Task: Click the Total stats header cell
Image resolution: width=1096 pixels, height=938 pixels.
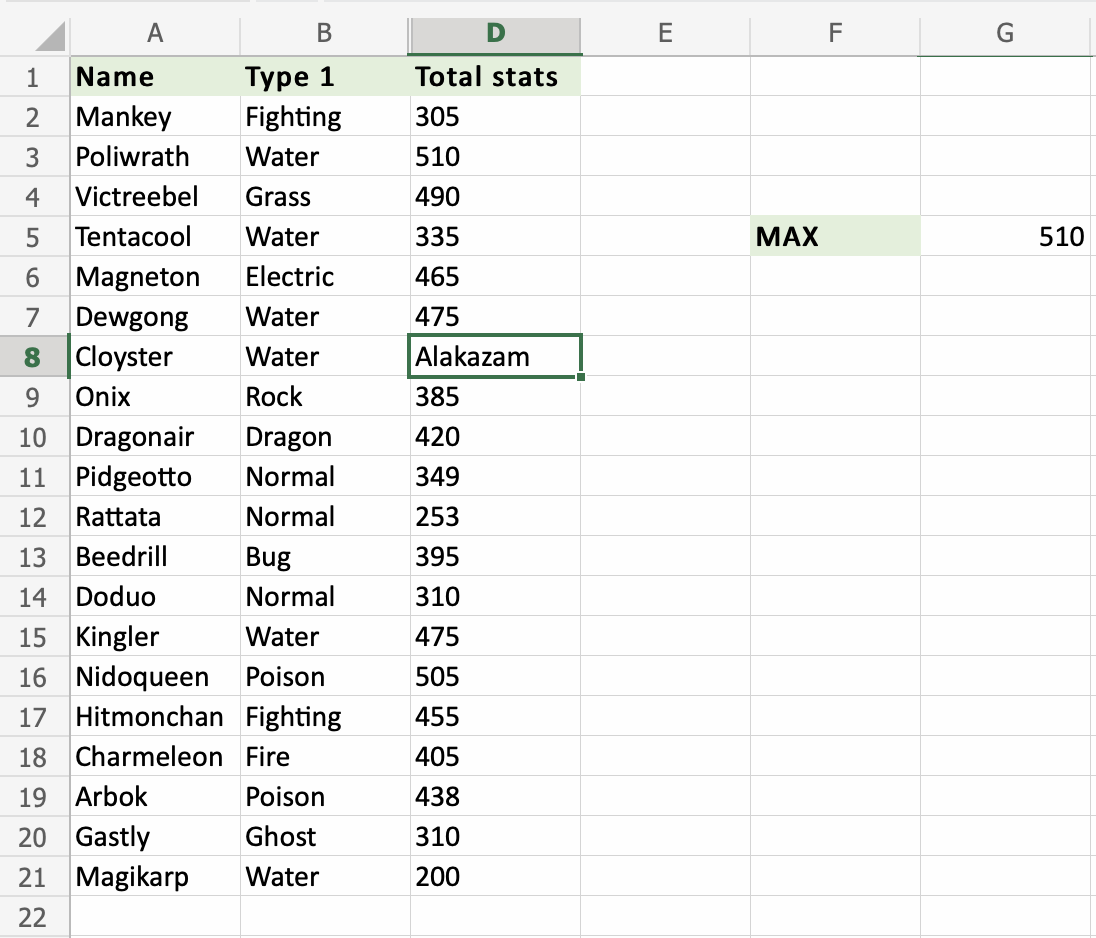Action: pyautogui.click(x=495, y=77)
